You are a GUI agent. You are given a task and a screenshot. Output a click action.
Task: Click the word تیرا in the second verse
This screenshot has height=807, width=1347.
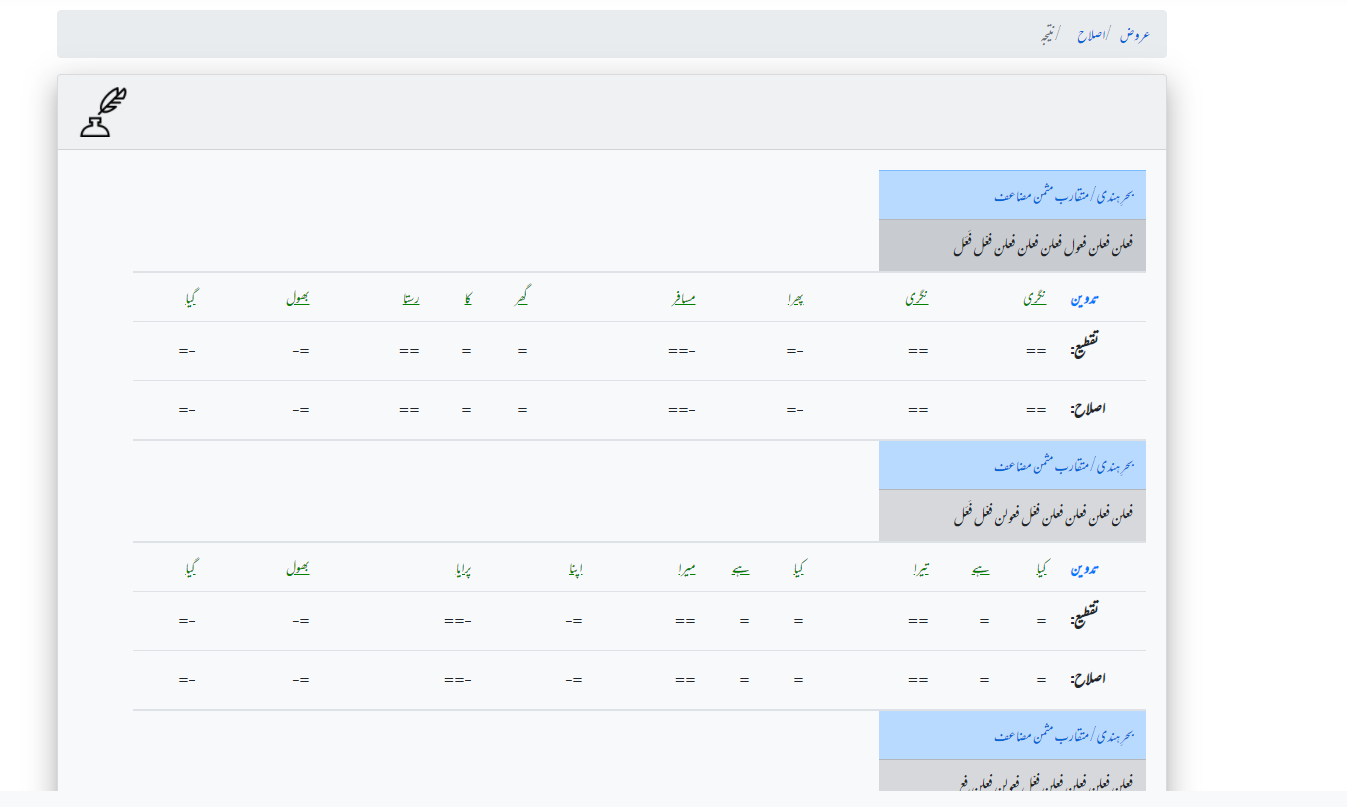(918, 568)
